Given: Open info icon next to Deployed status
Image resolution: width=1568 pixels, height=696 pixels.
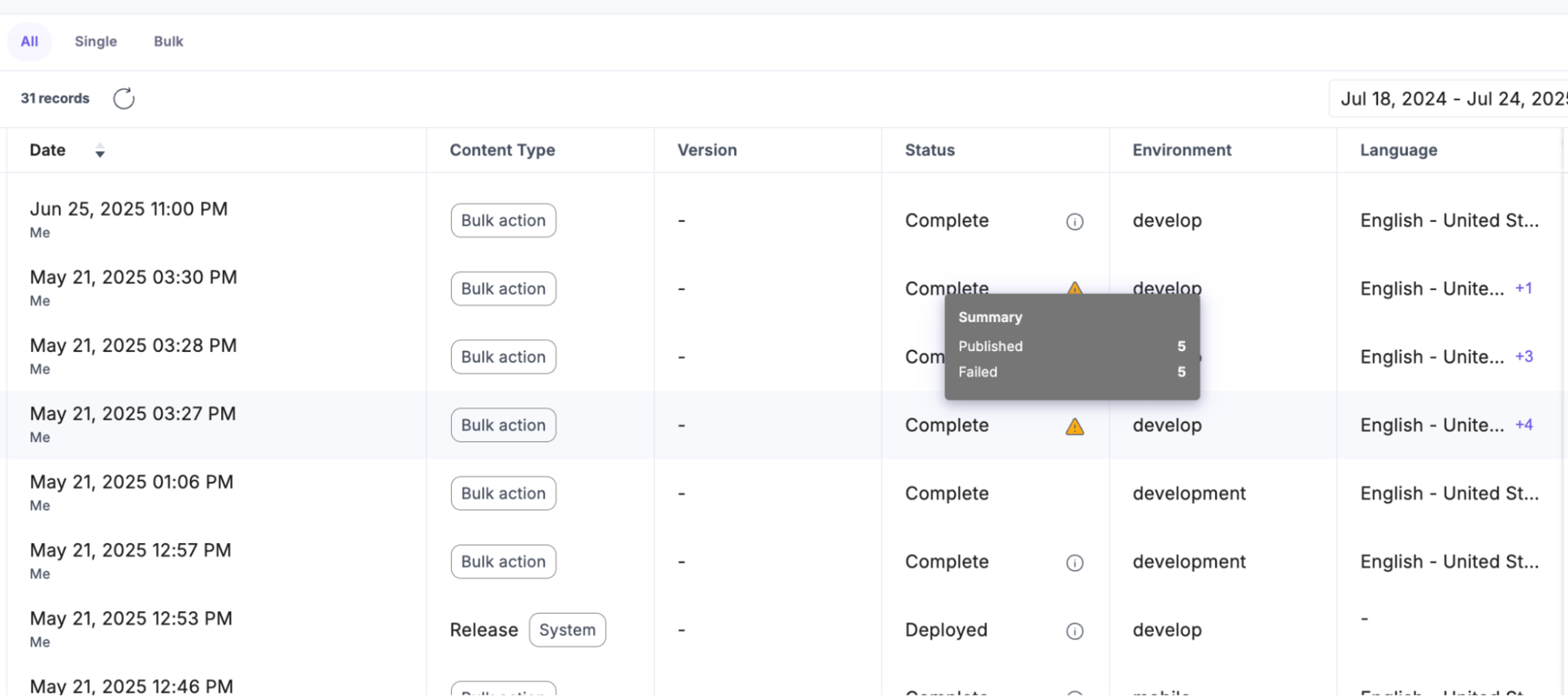Looking at the screenshot, I should coord(1074,631).
